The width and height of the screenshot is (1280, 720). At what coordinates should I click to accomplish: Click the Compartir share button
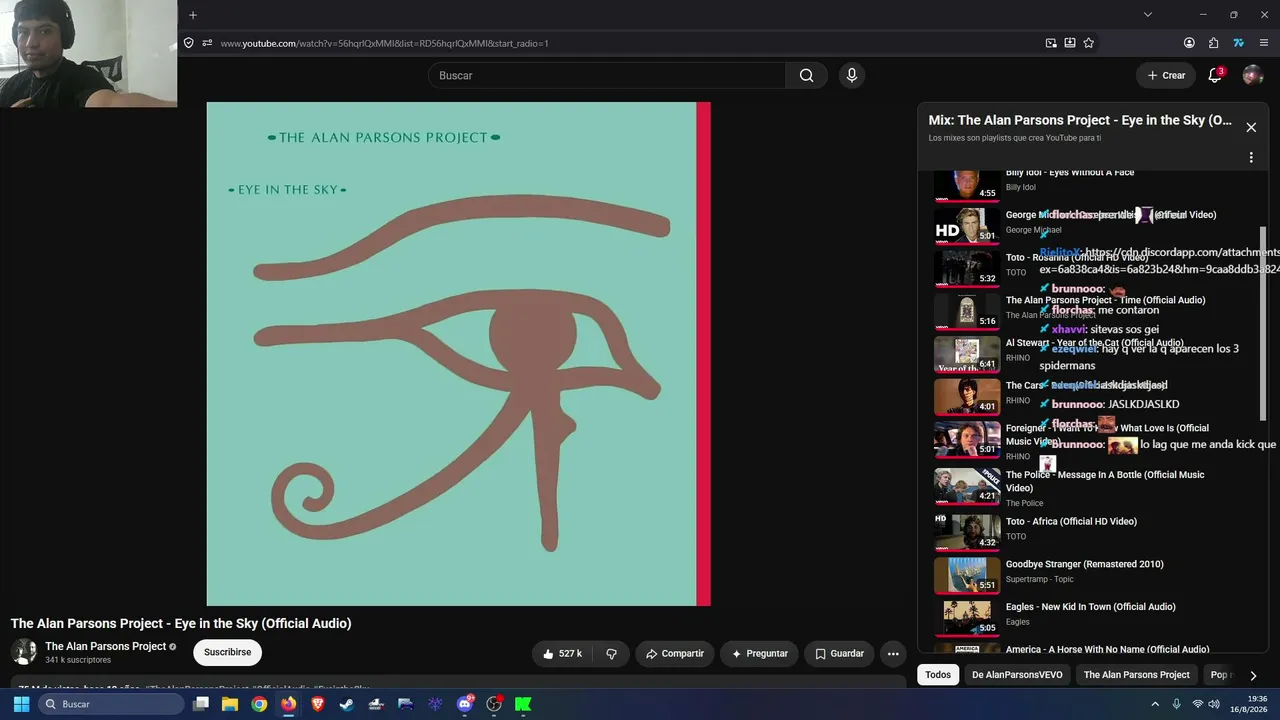tap(675, 654)
